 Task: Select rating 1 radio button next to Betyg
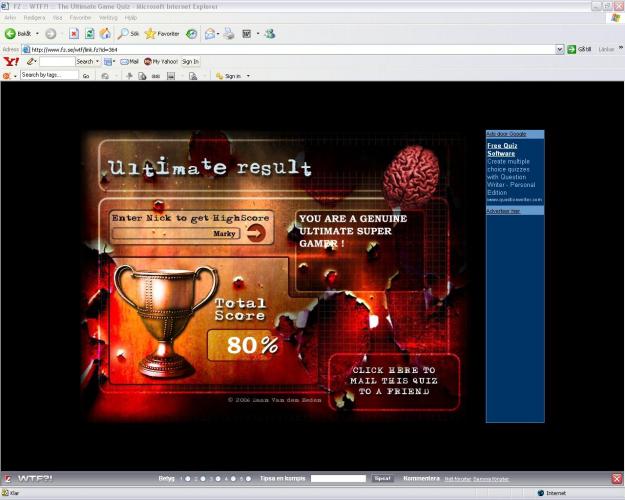(187, 479)
